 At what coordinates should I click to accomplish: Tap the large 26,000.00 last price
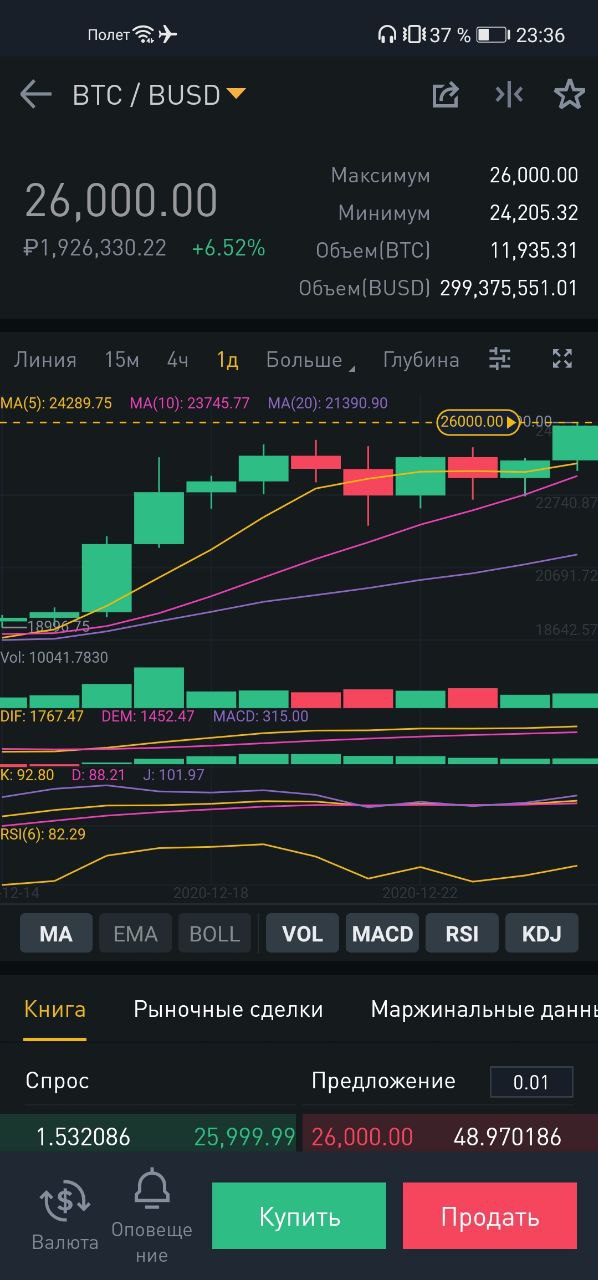click(121, 200)
